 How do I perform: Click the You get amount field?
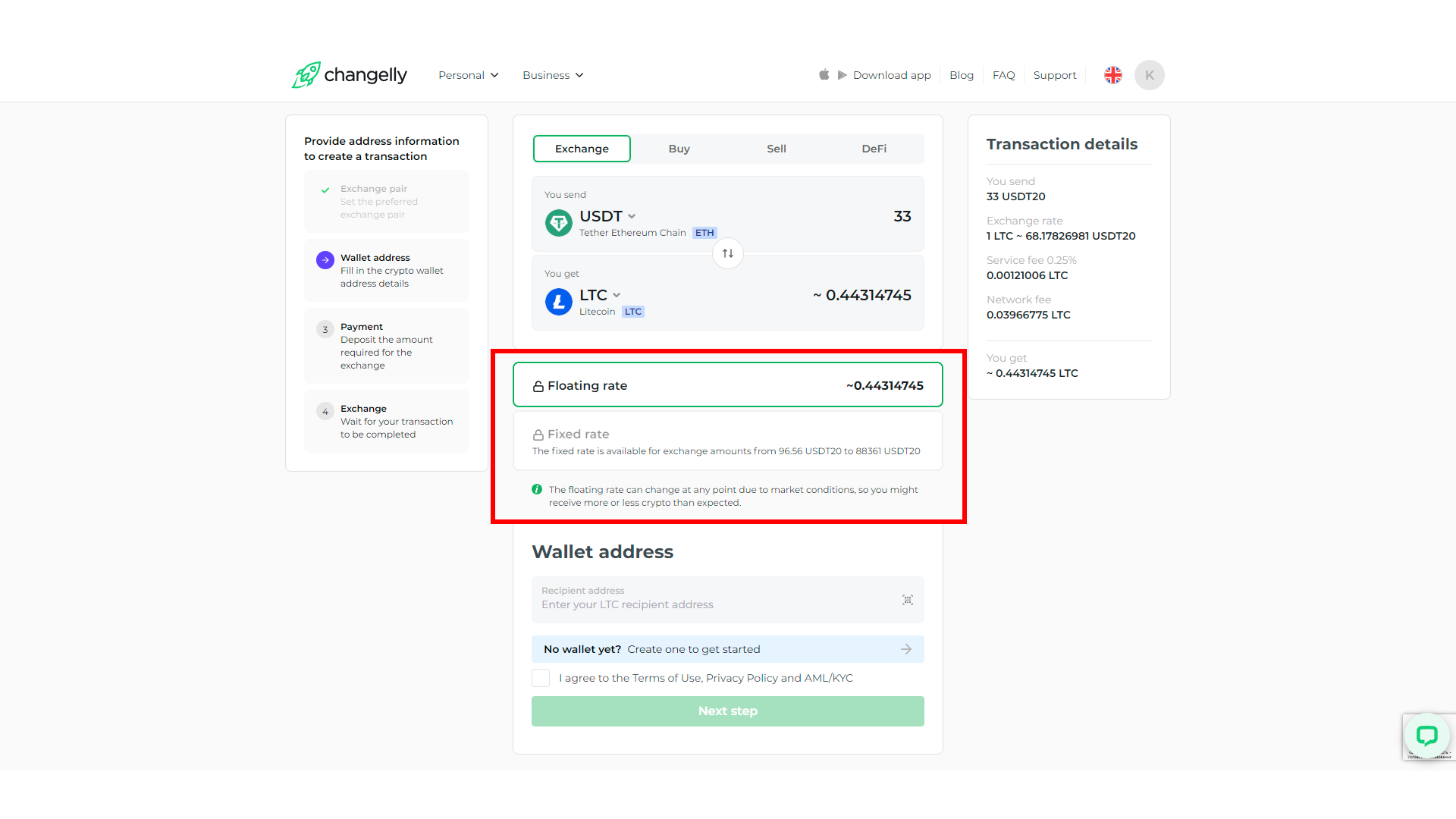click(x=862, y=295)
